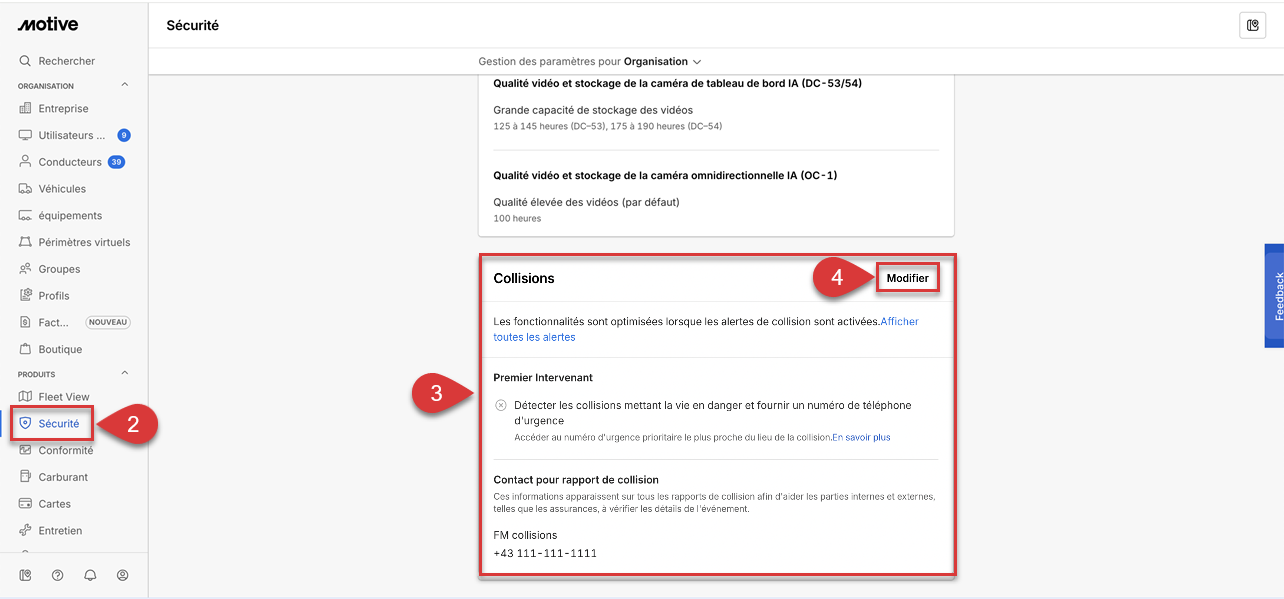Image resolution: width=1284 pixels, height=599 pixels.
Task: Open notifications bell in bottom sidebar
Action: (90, 575)
